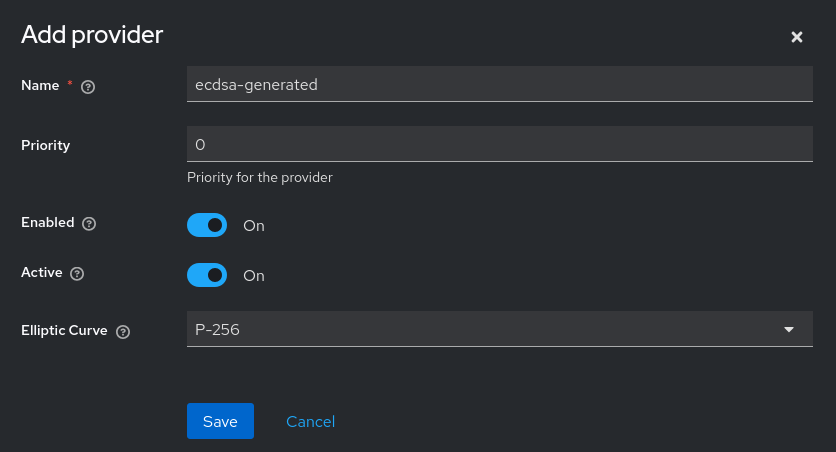Screen dimensions: 836x452
Task: Click the Elliptic Curve label
Action: click(64, 330)
